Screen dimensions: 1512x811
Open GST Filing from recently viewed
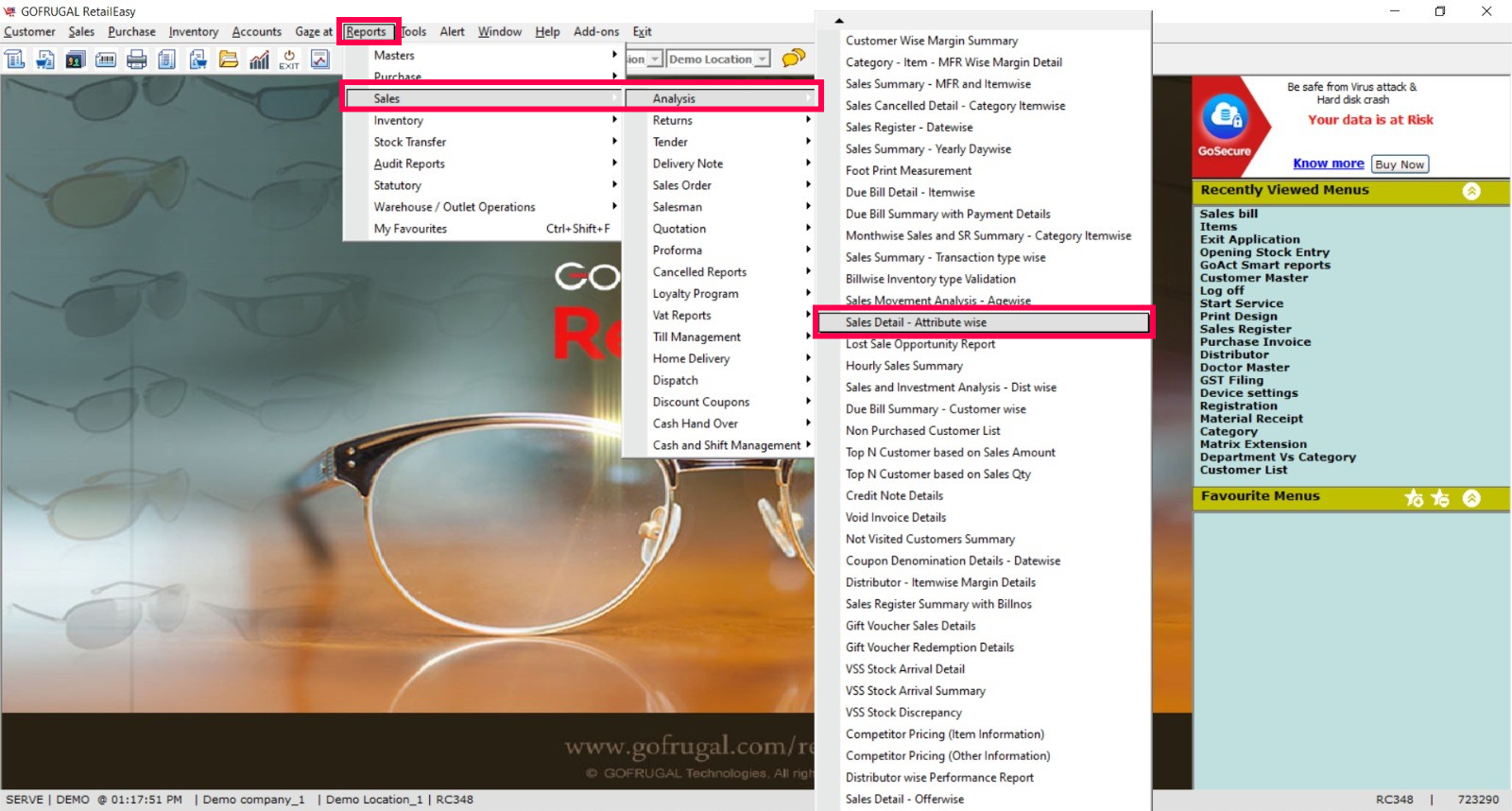coord(1231,380)
